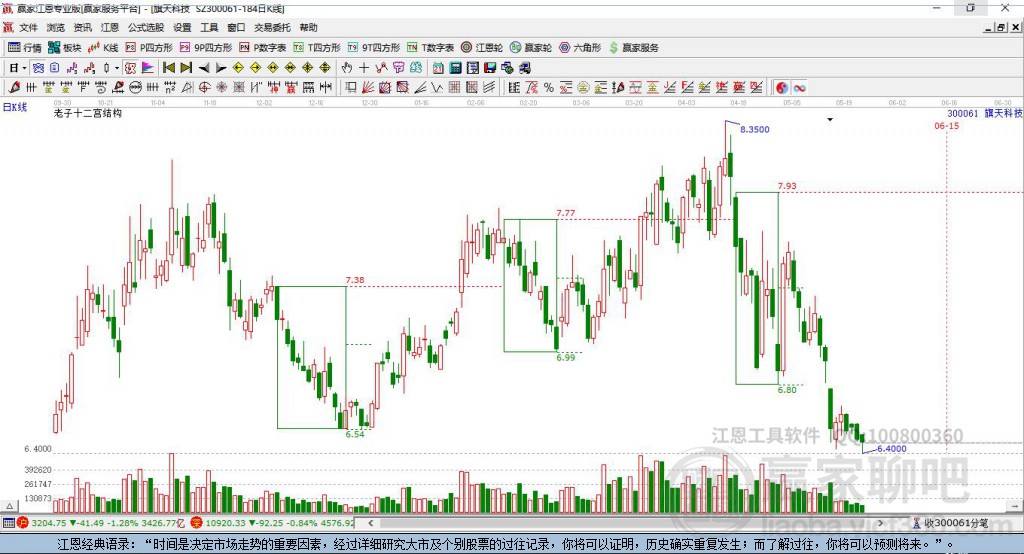
Task: Click the 7.38 resistance label
Action: pos(355,280)
